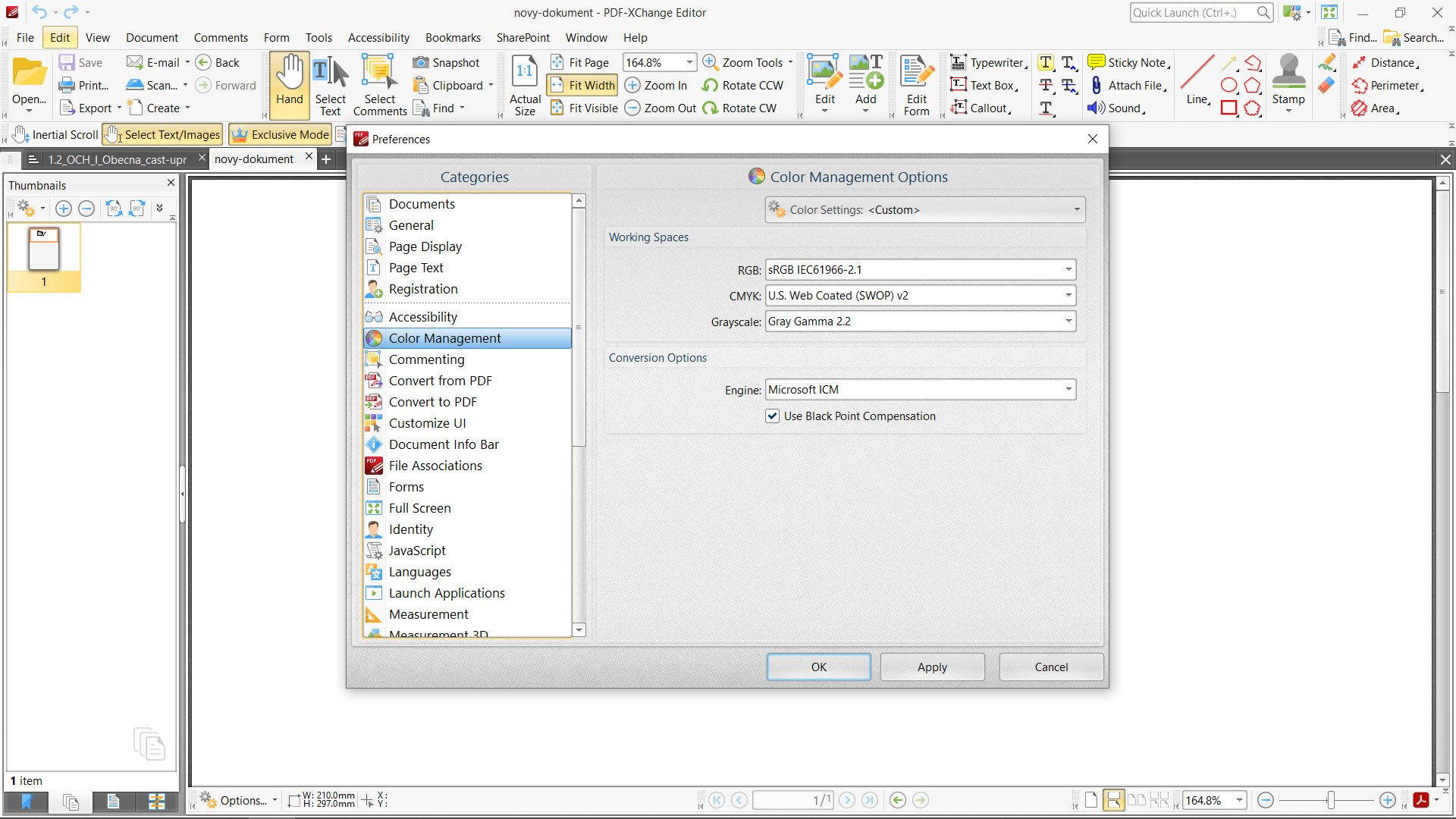The image size is (1456, 819).
Task: Take a Snapshot of the page
Action: click(x=447, y=63)
